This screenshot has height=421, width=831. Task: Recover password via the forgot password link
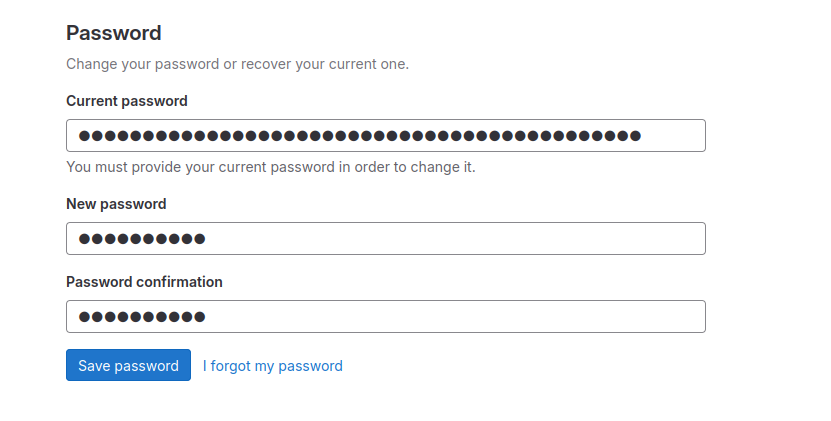pyautogui.click(x=272, y=366)
